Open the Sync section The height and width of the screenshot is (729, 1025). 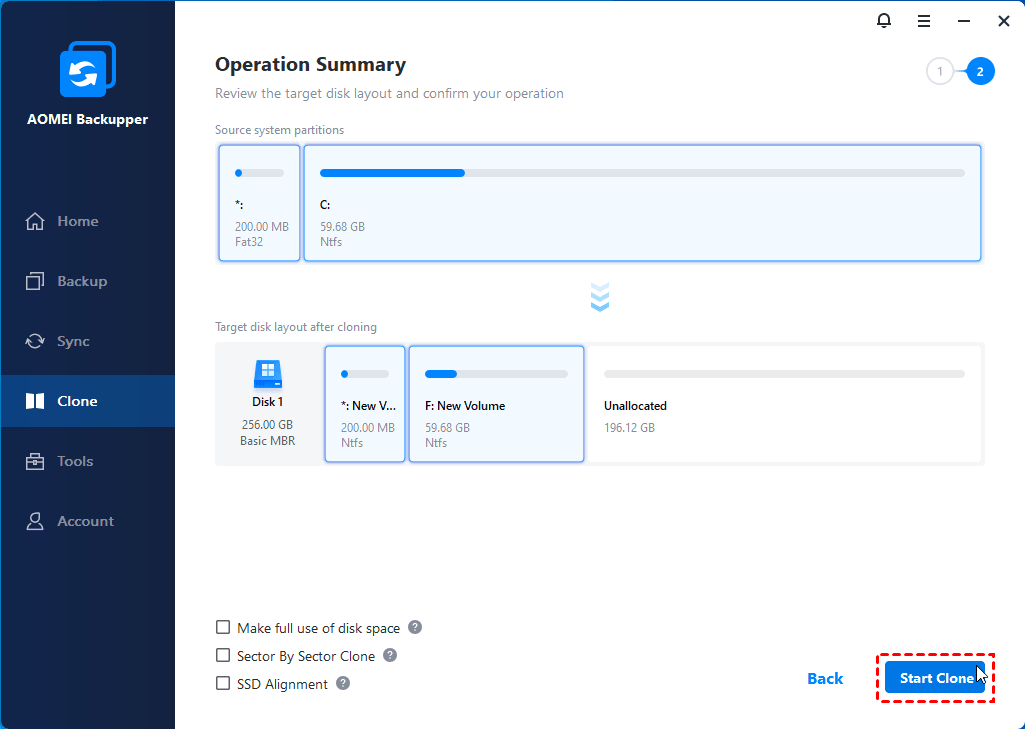pos(88,341)
